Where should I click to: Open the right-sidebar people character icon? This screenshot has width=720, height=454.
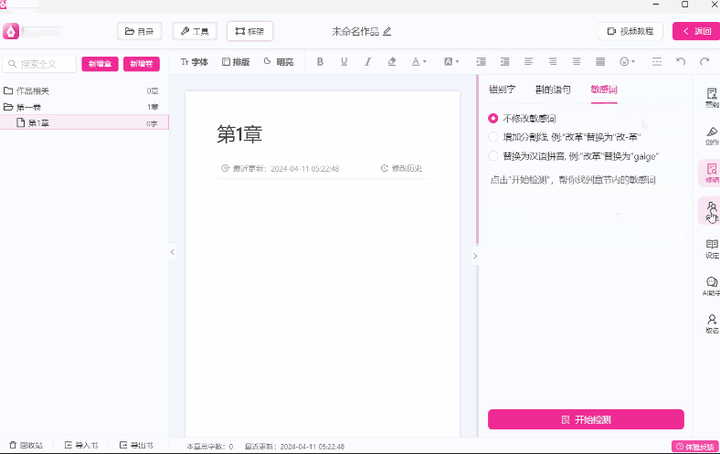[x=711, y=211]
